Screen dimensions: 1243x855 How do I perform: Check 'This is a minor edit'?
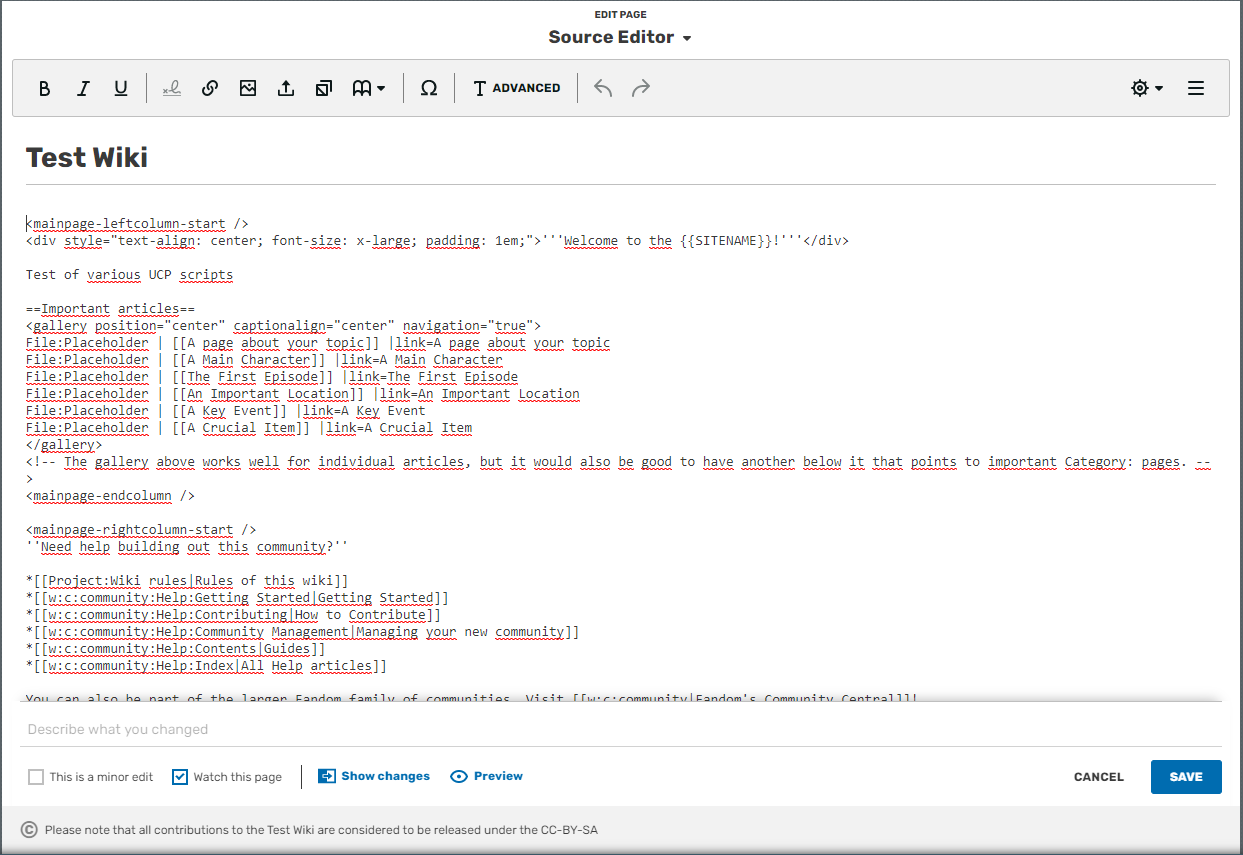click(37, 777)
